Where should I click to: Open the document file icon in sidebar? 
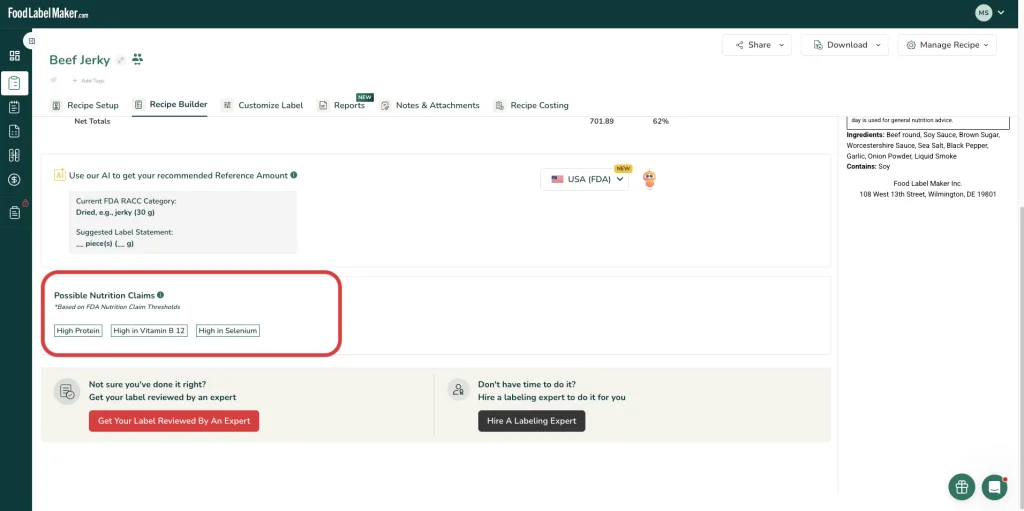coord(14,131)
